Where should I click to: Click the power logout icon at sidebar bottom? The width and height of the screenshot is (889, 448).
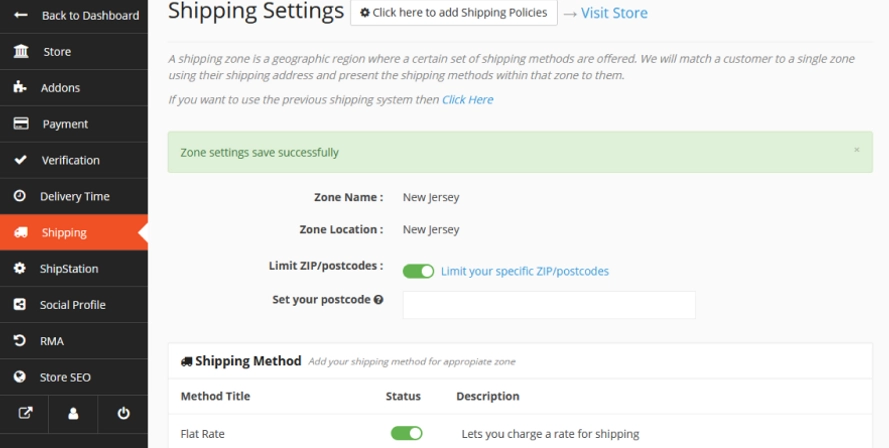pyautogui.click(x=123, y=413)
